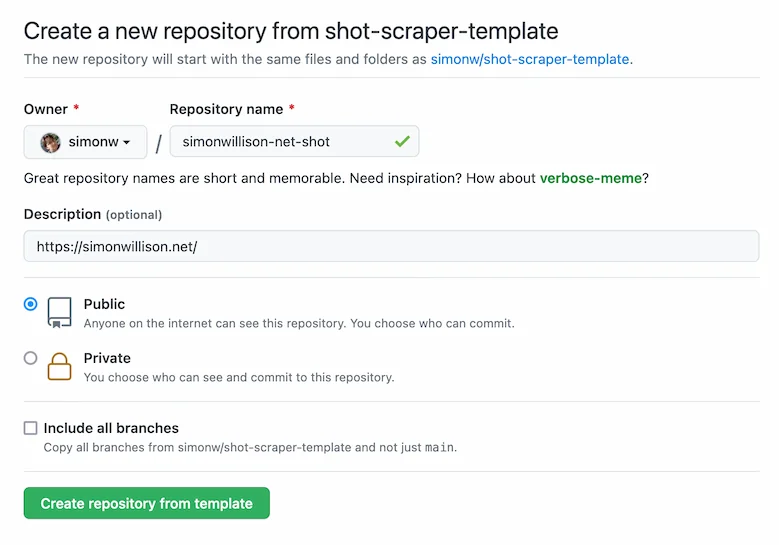Enable the Include all branches checkbox
This screenshot has height=545, width=779.
pos(31,428)
